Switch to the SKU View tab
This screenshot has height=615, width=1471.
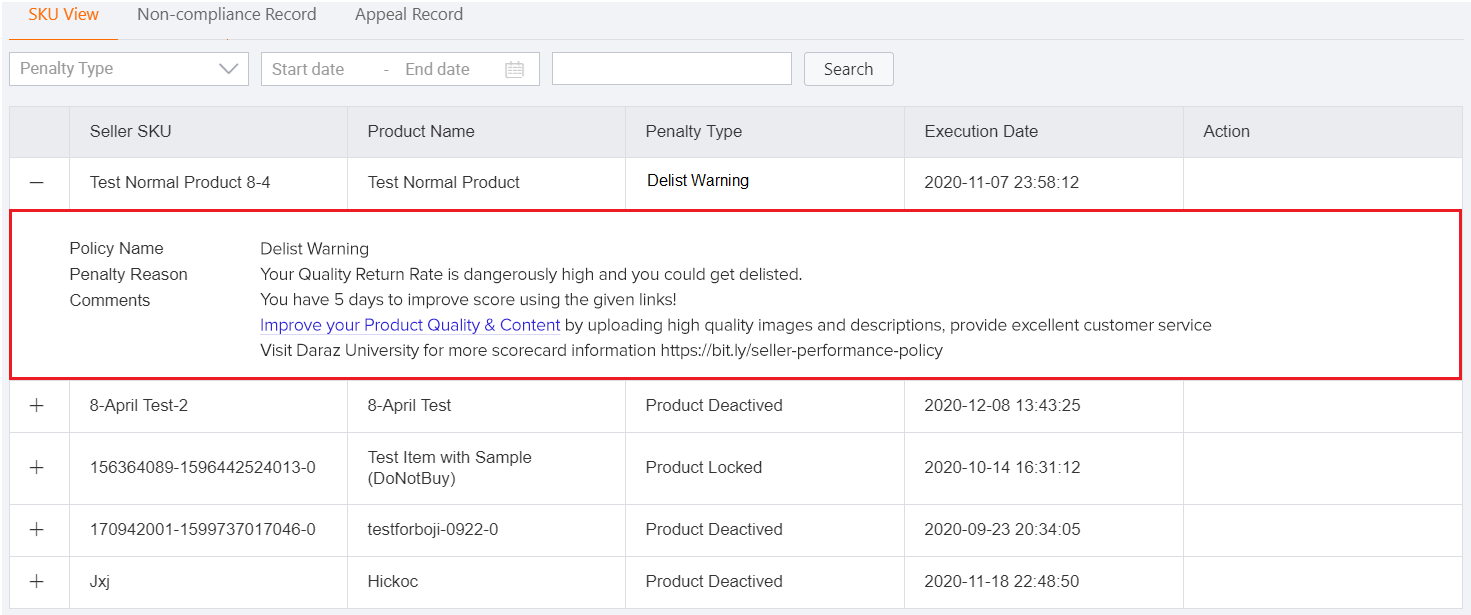point(63,15)
